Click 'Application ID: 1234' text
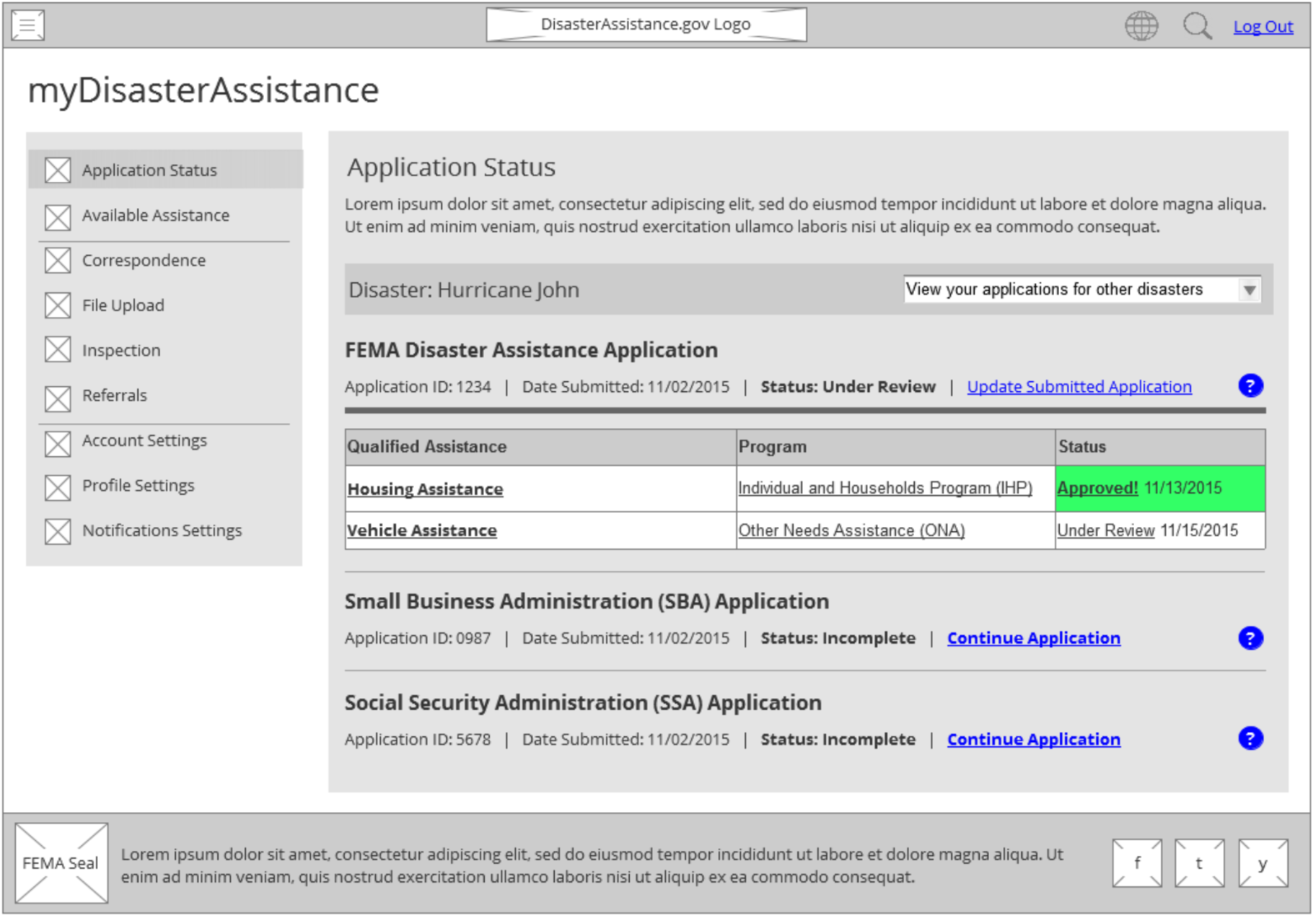Image resolution: width=1316 pixels, height=918 pixels. pos(418,387)
